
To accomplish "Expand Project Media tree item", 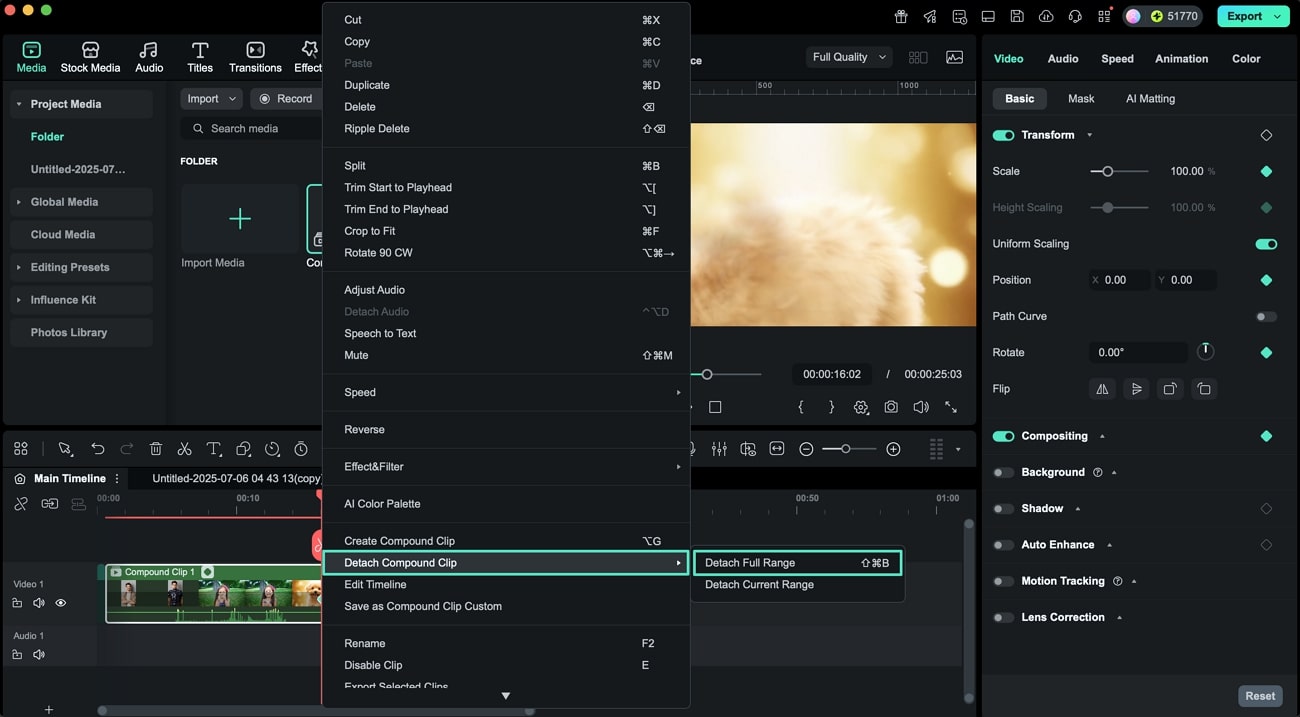I will tap(18, 104).
